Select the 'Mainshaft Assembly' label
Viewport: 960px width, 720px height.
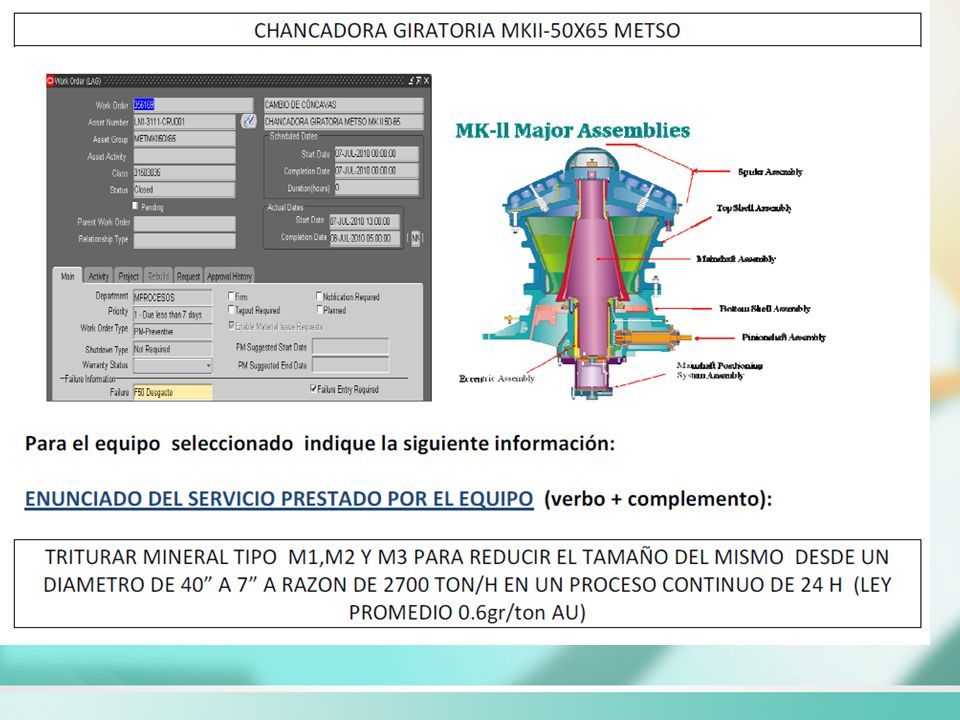(736, 259)
